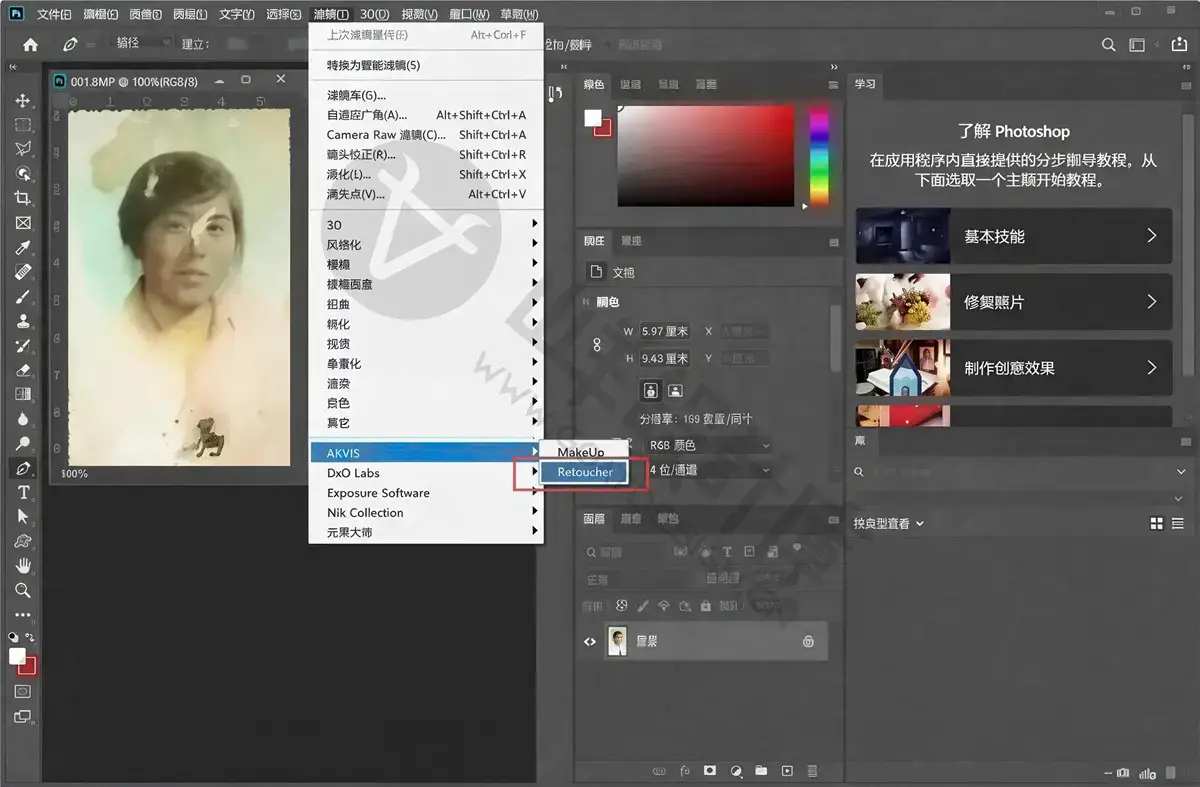The height and width of the screenshot is (787, 1200).
Task: Pick a shade in the red color field
Action: click(706, 156)
